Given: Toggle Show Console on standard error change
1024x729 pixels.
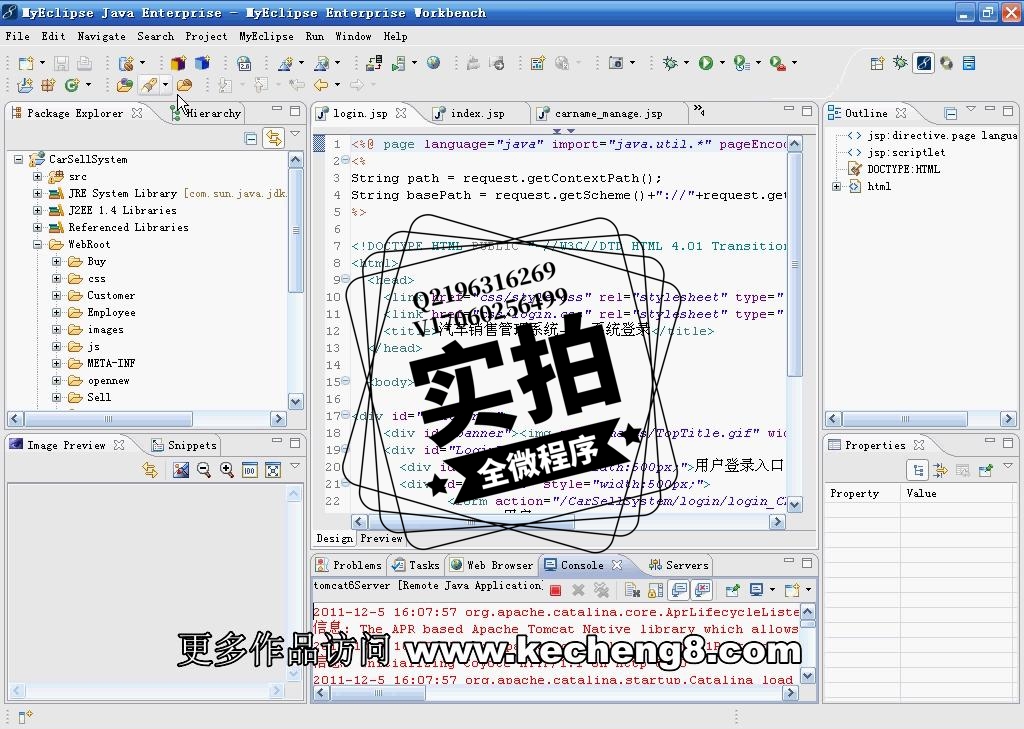Looking at the screenshot, I should [702, 591].
